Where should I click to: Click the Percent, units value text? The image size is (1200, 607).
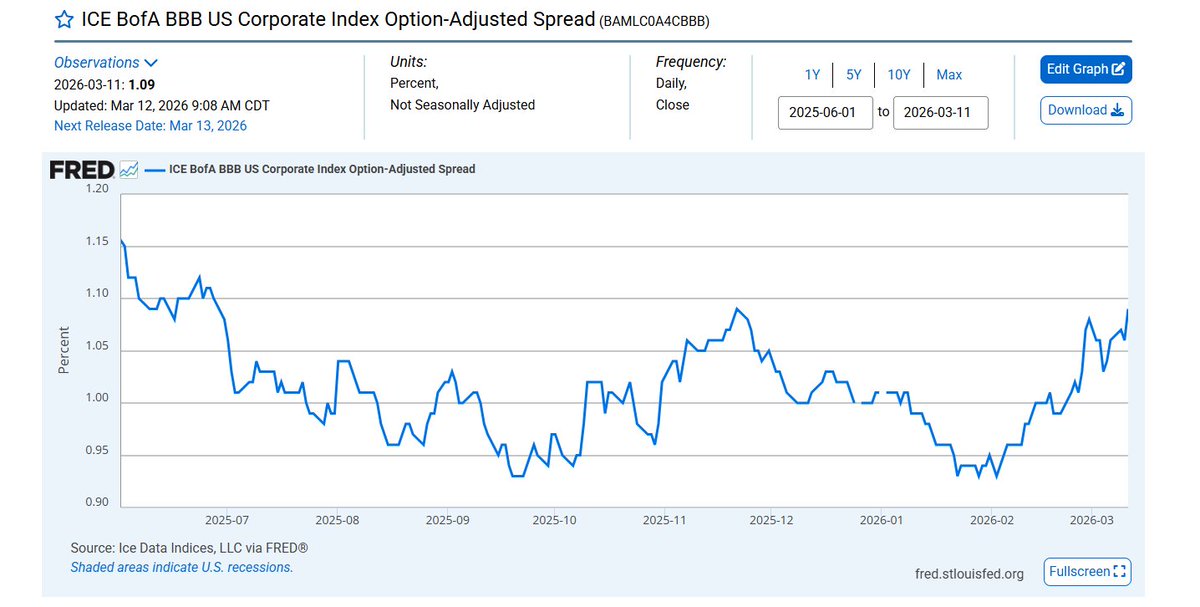click(x=414, y=84)
